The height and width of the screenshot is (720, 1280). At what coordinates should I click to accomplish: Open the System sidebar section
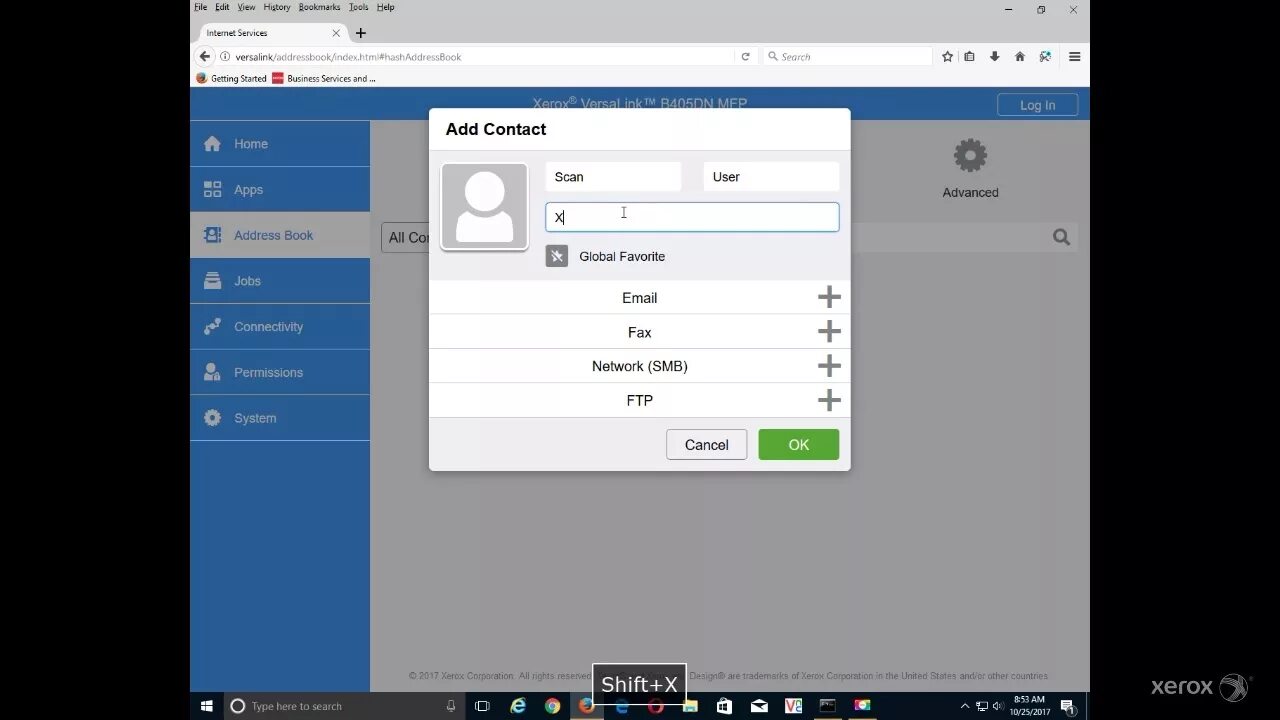(x=280, y=418)
